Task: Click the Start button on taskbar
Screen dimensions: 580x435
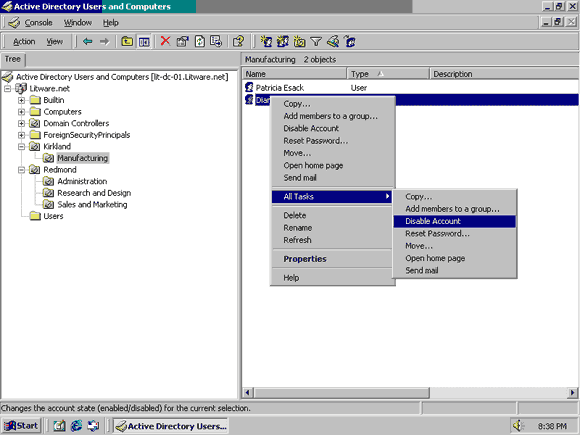Action: (x=21, y=426)
